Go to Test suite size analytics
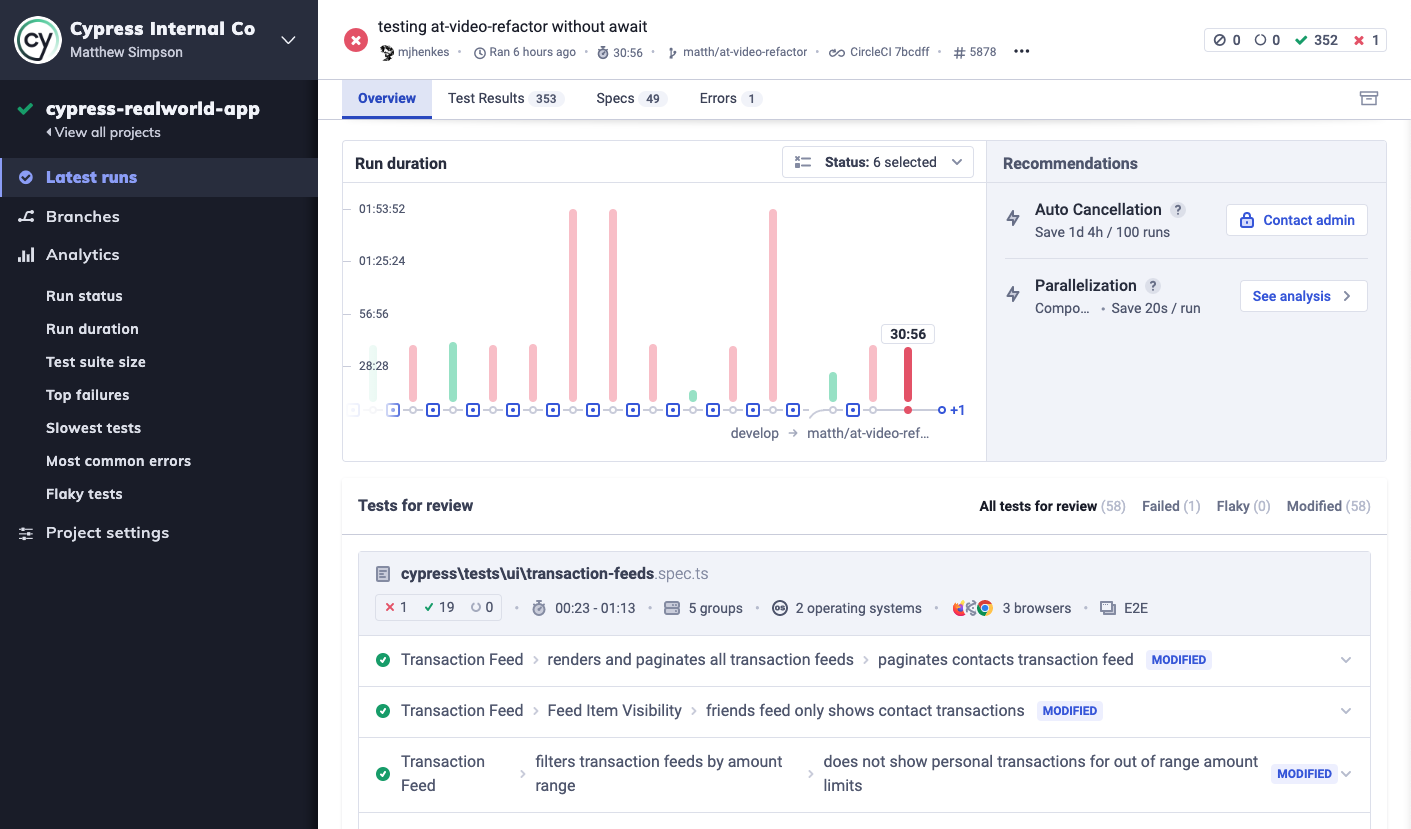Image resolution: width=1411 pixels, height=829 pixels. click(96, 362)
